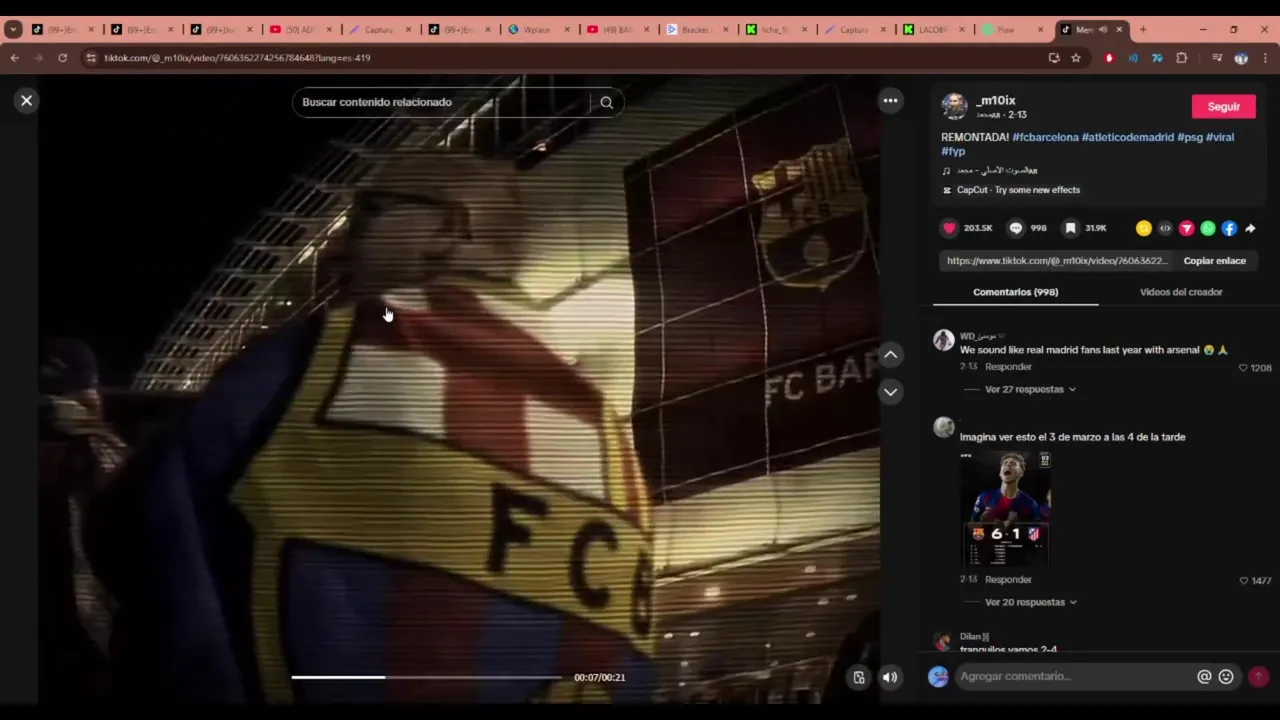1280x720 pixels.
Task: Click Copiar enlace button
Action: click(1215, 261)
